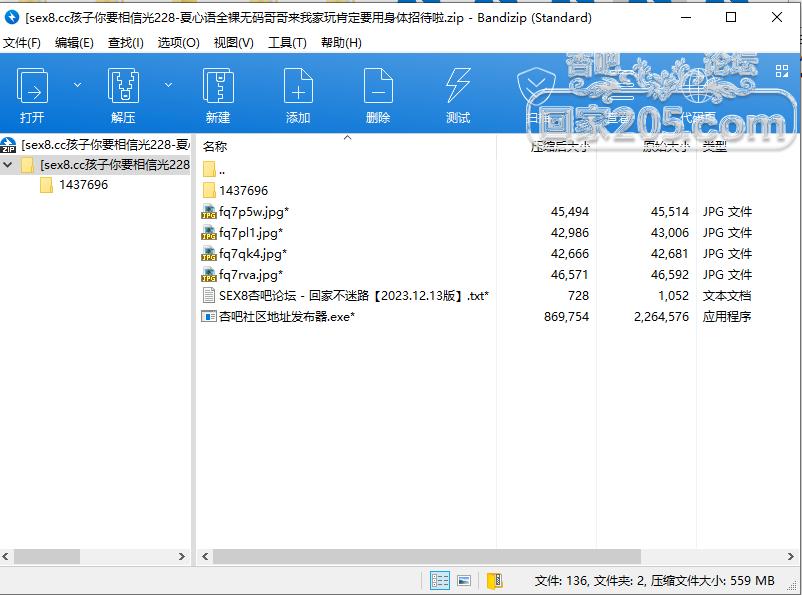Select 杏吧社区地址发布器.exe file name

pos(287,316)
